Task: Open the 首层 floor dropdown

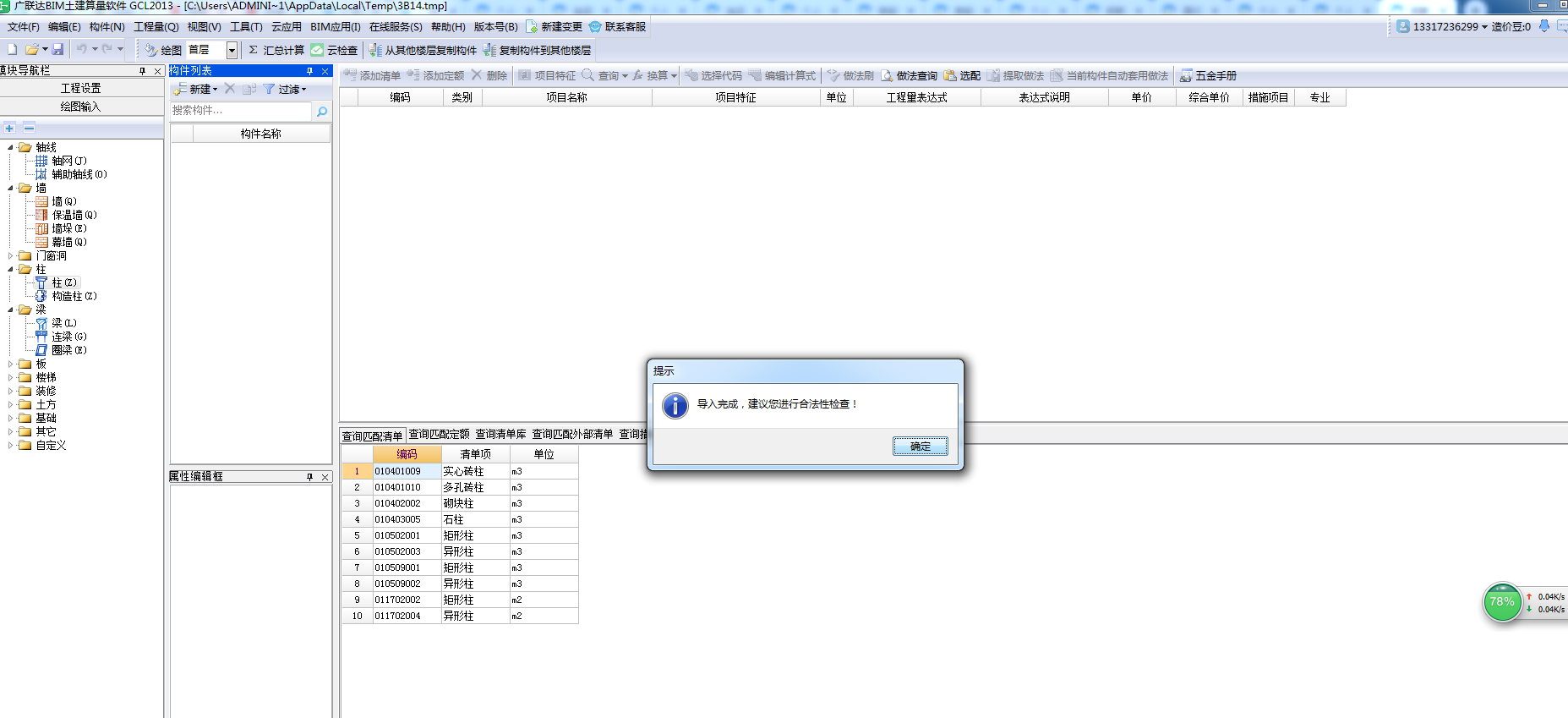Action: point(232,50)
